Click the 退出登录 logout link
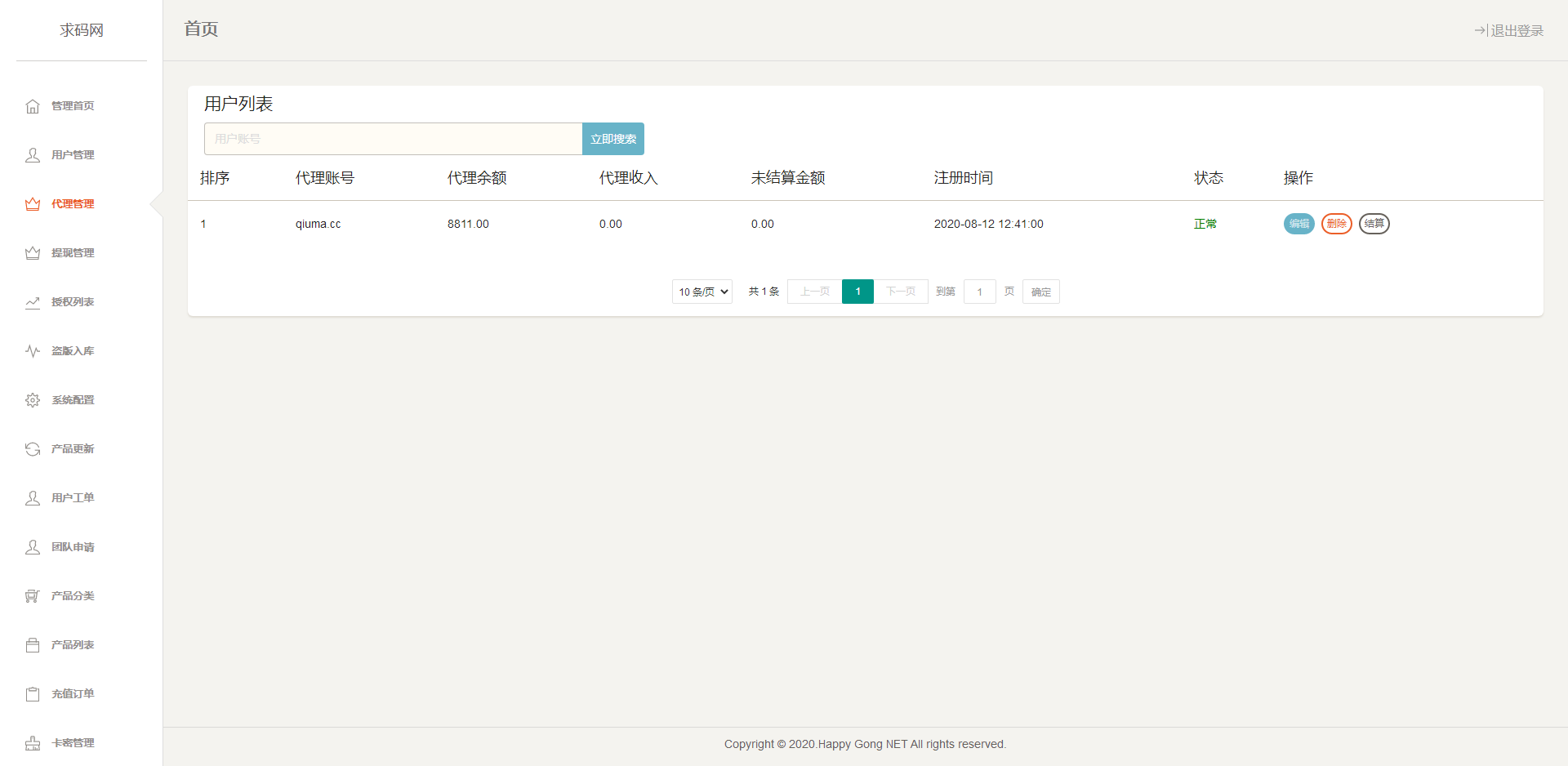Screen dimensions: 1568x766 point(1508,31)
